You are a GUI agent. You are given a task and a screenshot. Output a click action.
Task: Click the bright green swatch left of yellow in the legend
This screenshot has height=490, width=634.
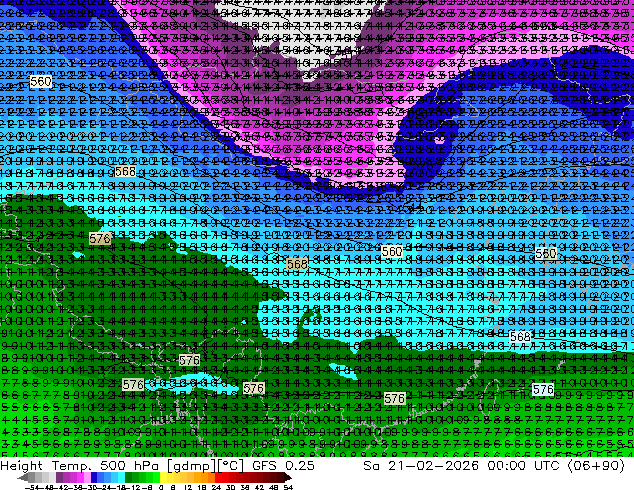[x=156, y=477]
